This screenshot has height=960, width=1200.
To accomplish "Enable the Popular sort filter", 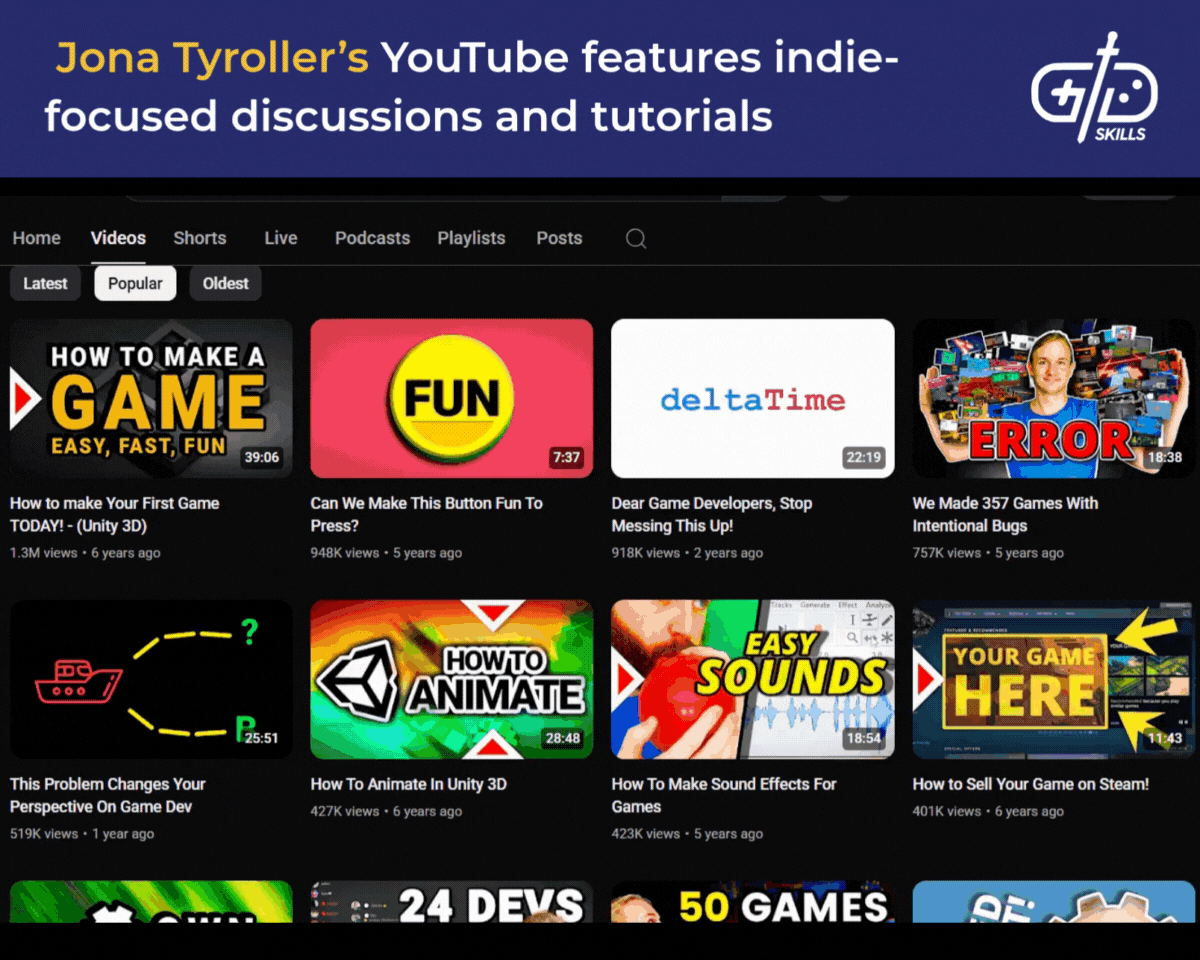I will [x=135, y=283].
